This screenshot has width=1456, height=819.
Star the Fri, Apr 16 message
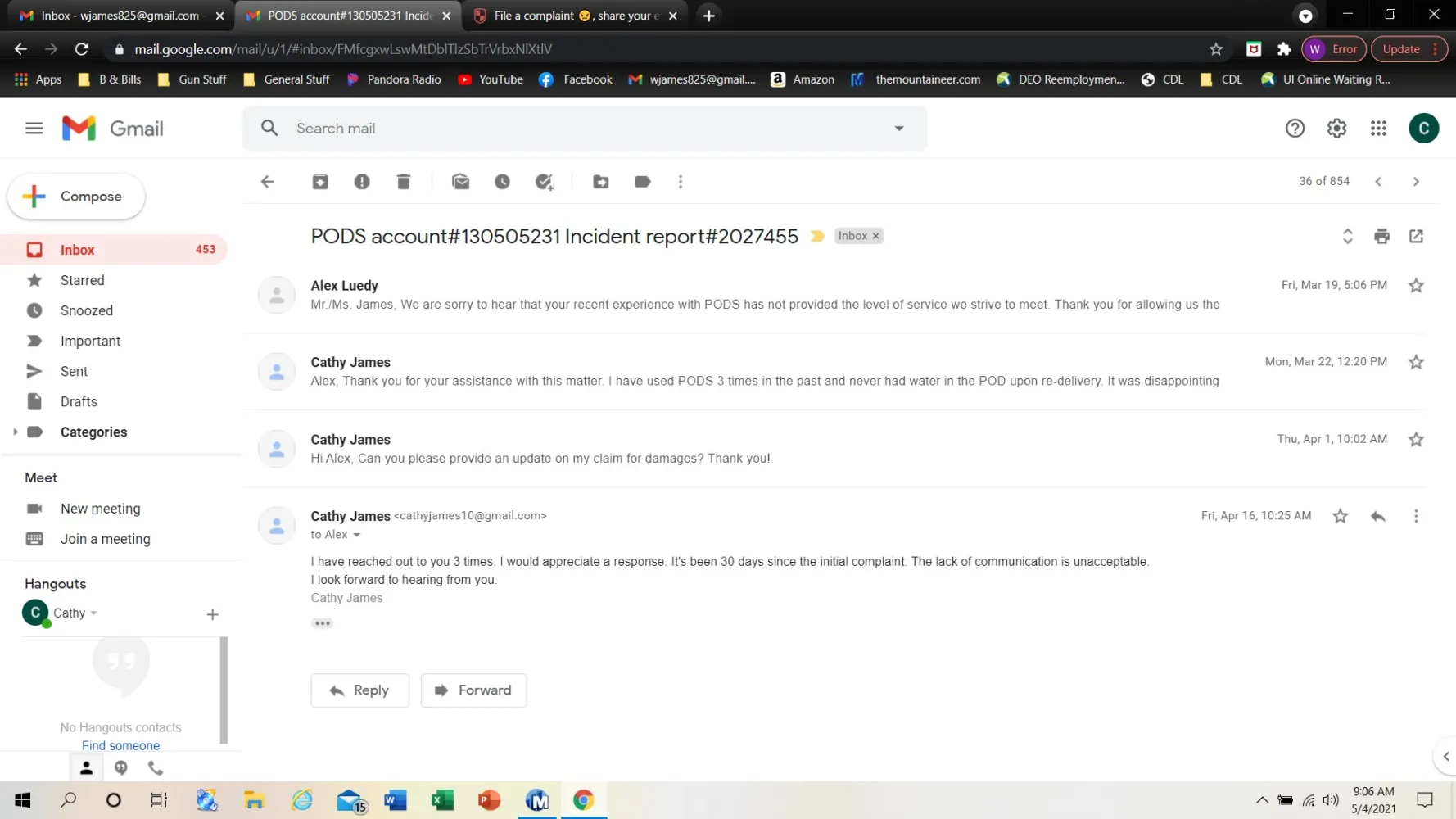pos(1340,516)
